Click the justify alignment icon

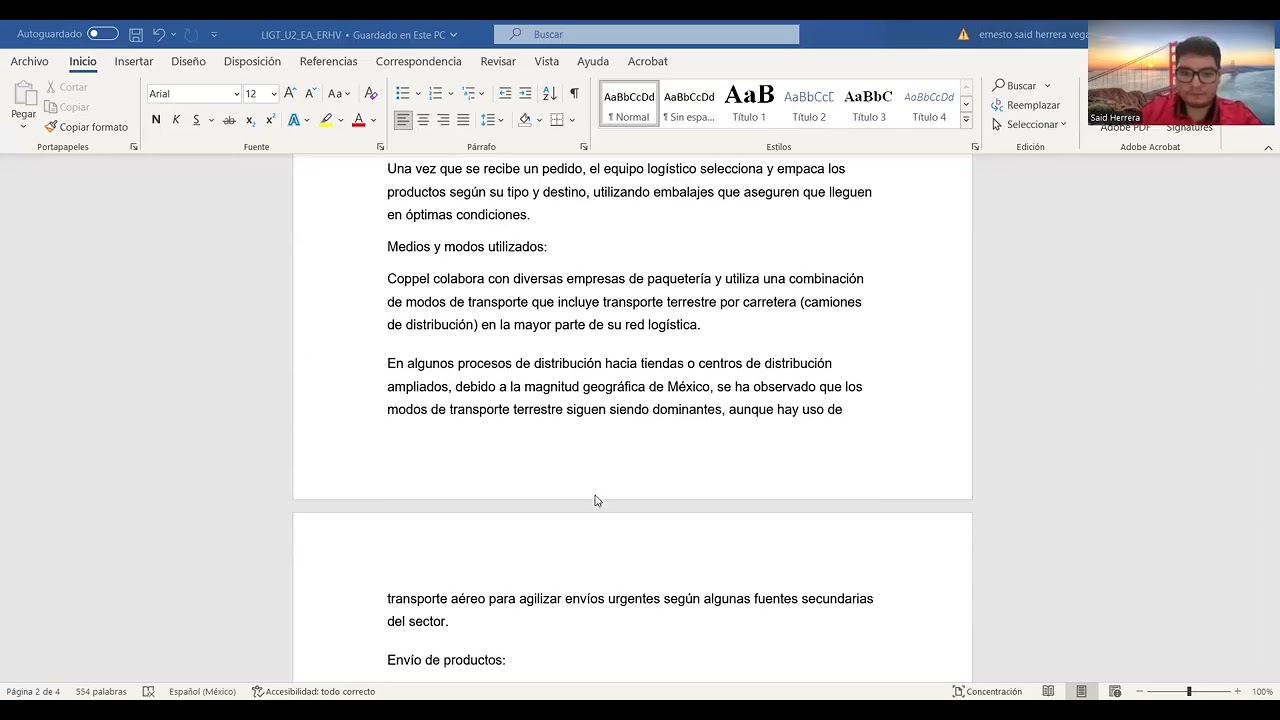pos(463,120)
